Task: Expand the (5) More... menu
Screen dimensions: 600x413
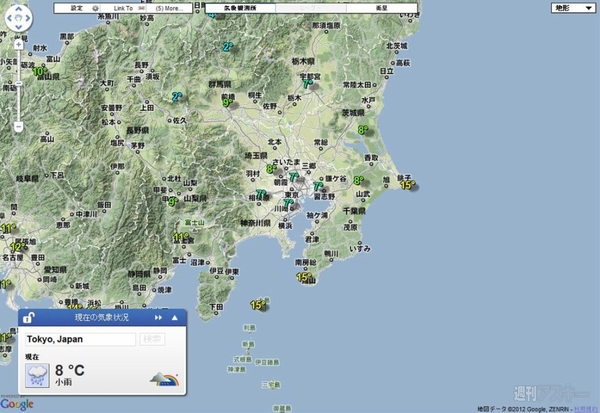Action: point(169,8)
